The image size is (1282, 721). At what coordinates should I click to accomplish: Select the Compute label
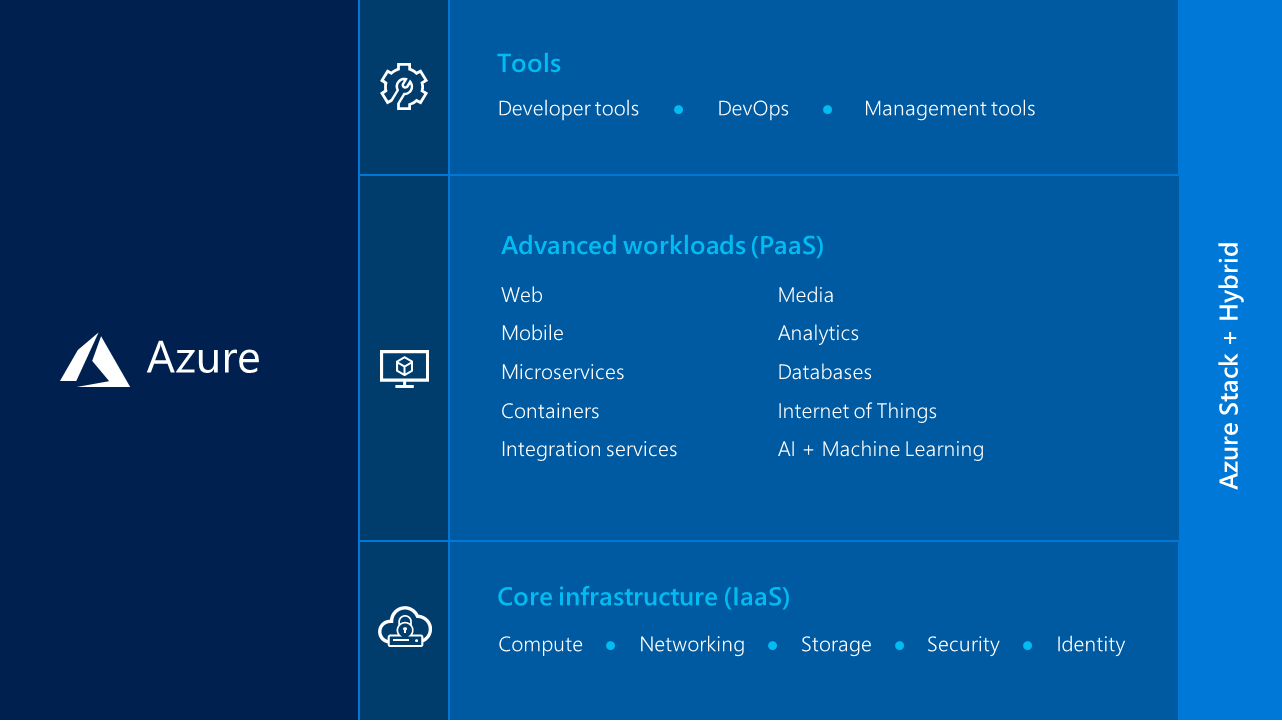540,645
